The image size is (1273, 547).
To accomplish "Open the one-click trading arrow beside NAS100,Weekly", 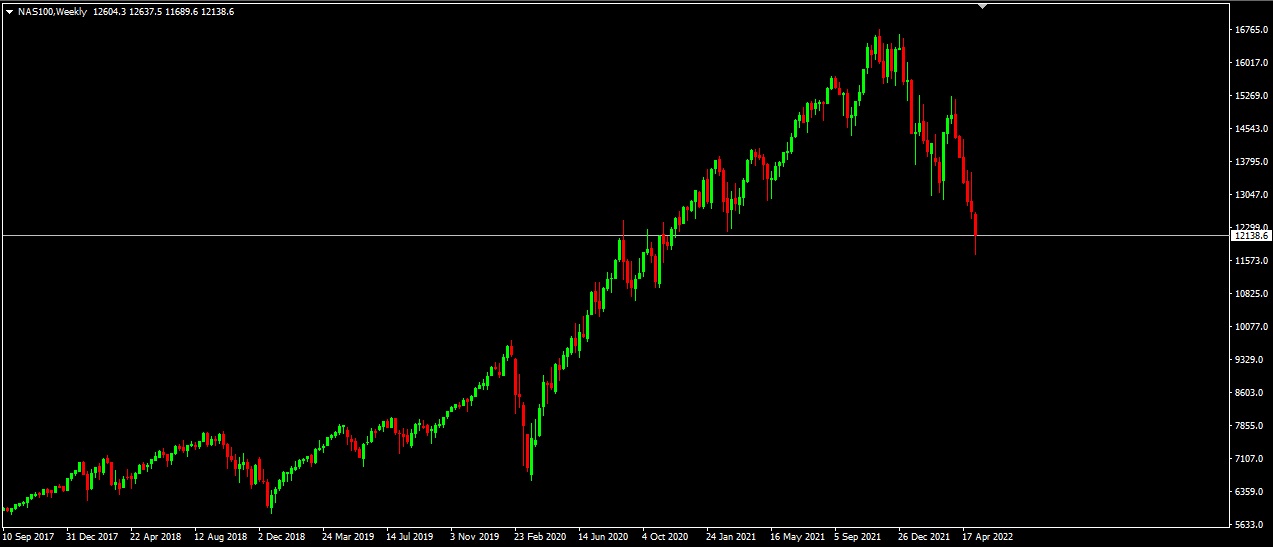I will tap(9, 12).
